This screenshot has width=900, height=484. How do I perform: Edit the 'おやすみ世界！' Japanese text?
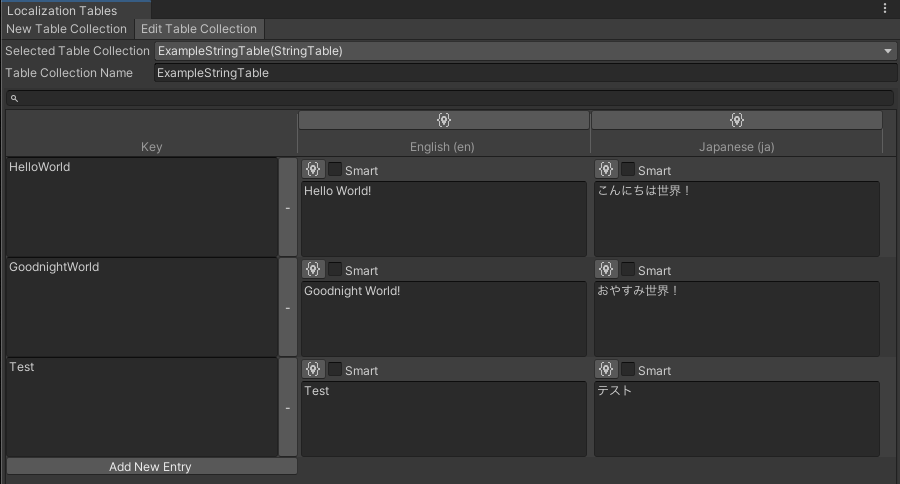point(736,319)
